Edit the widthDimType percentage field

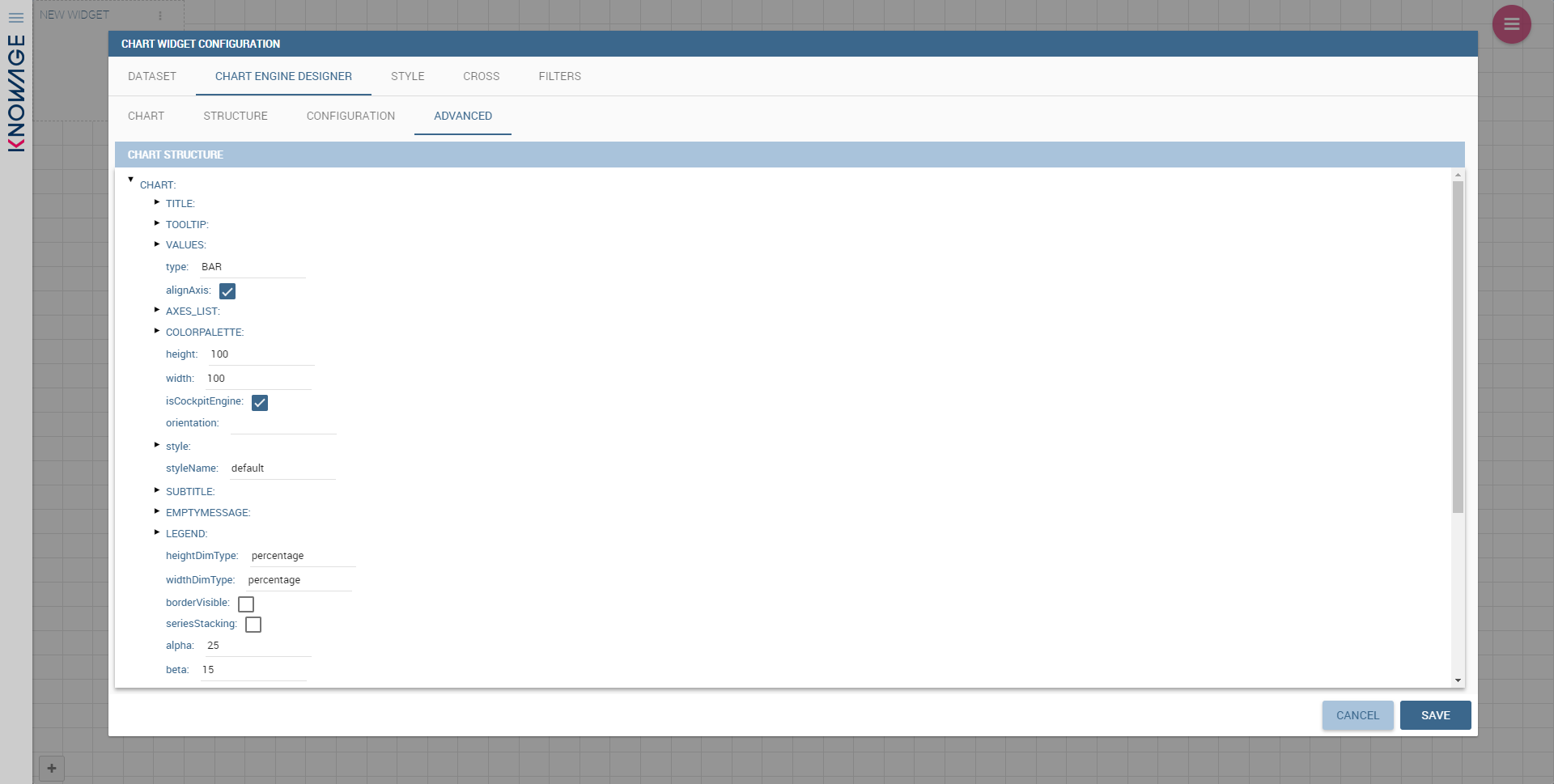(x=299, y=580)
